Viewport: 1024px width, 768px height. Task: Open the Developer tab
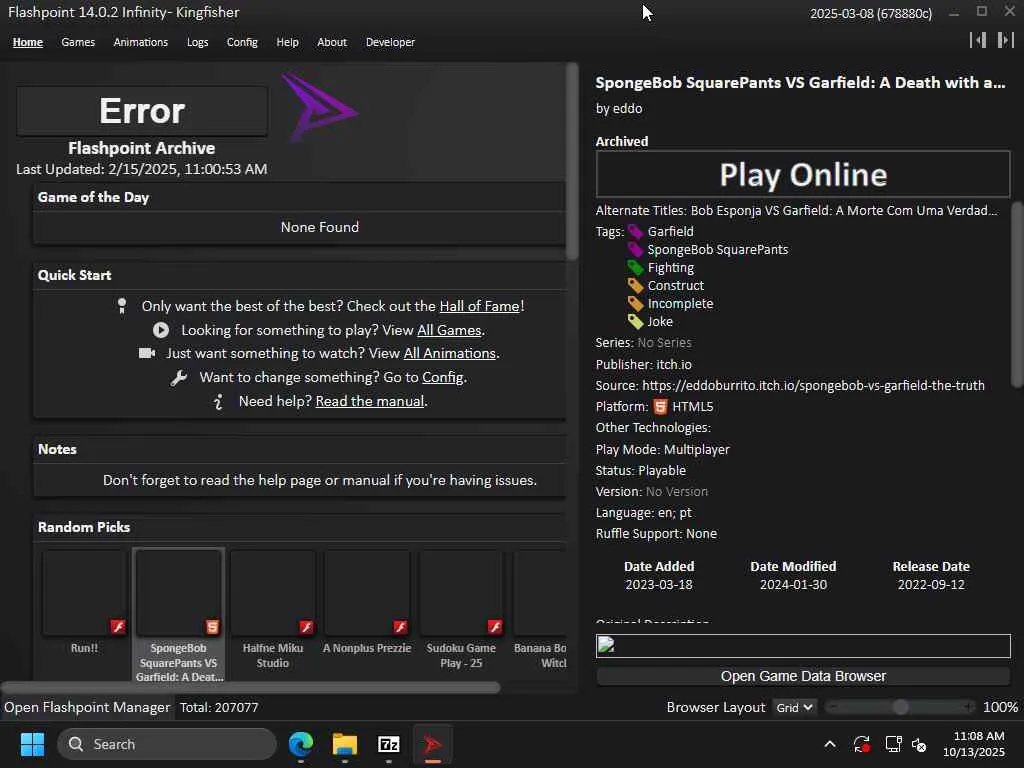click(x=391, y=42)
